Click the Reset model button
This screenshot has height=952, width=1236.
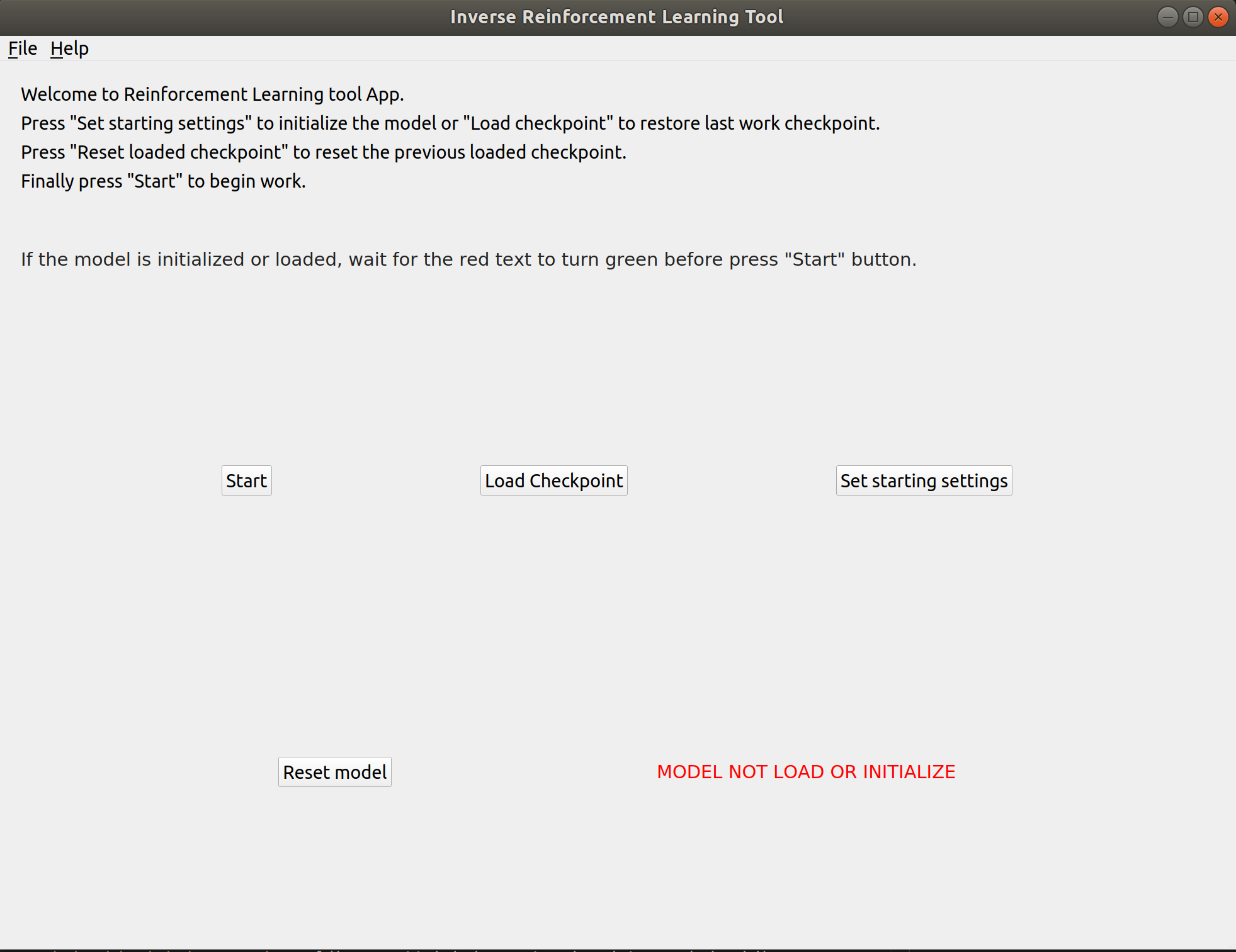pyautogui.click(x=334, y=772)
